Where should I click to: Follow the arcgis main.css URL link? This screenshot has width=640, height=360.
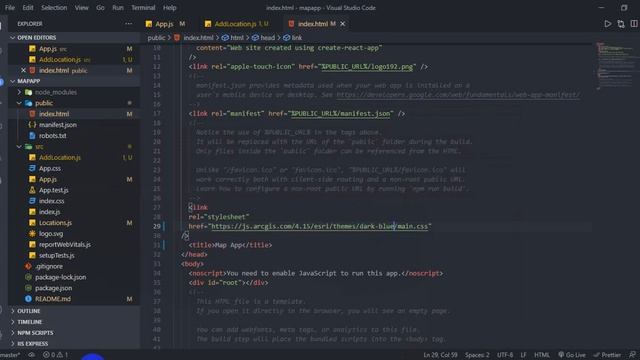320,226
